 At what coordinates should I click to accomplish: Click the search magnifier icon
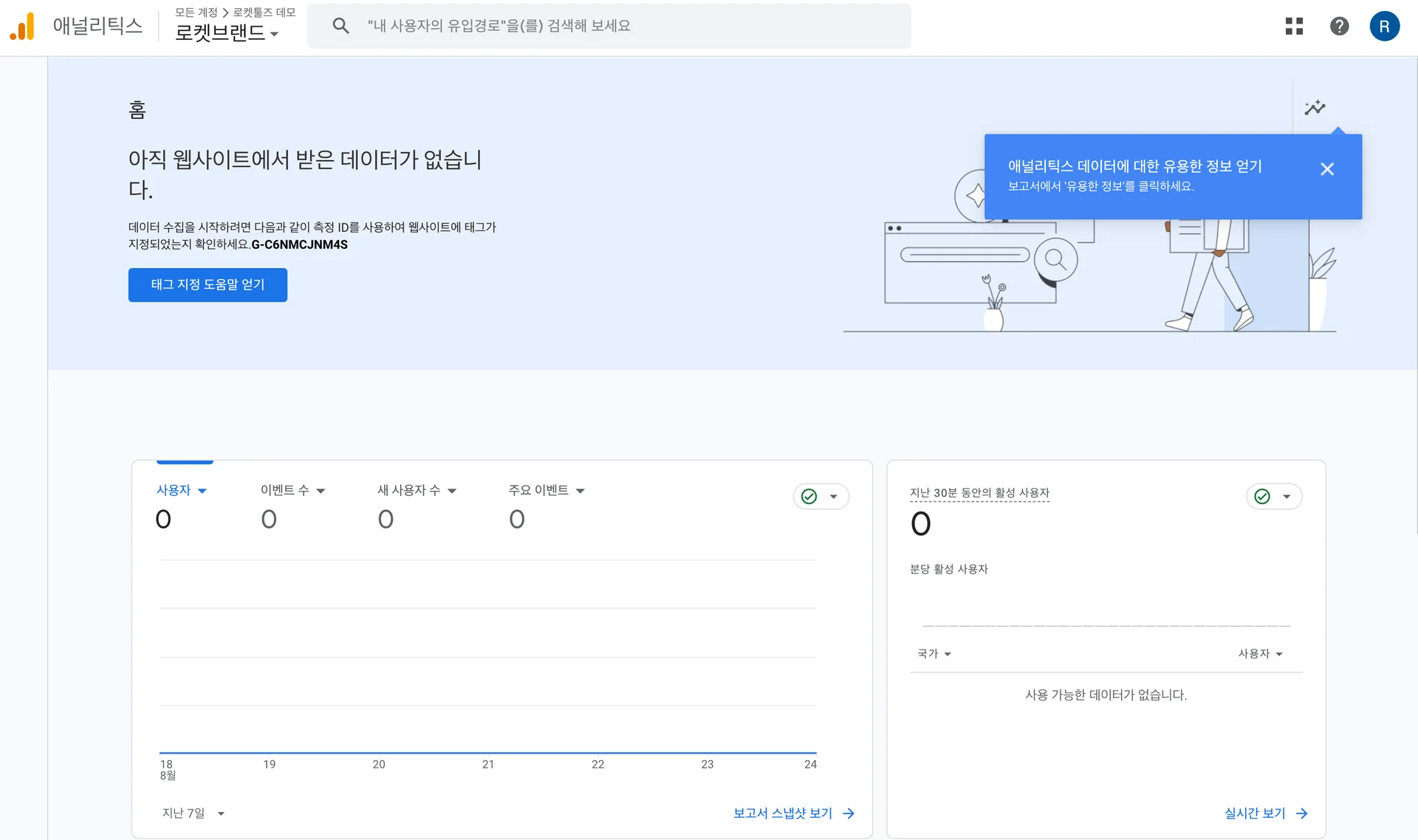tap(340, 25)
